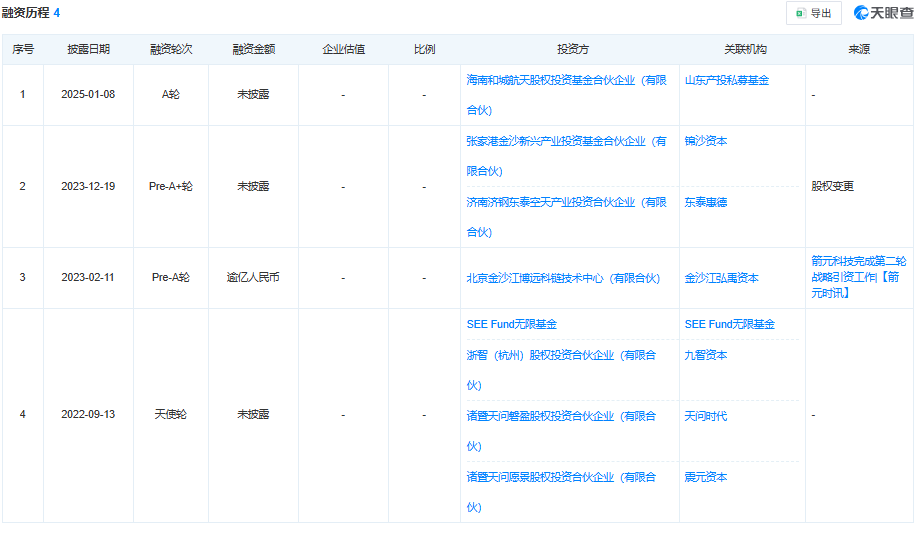The width and height of the screenshot is (922, 533).
Task: Open 锦沙资本 institution link
Action: 705,142
